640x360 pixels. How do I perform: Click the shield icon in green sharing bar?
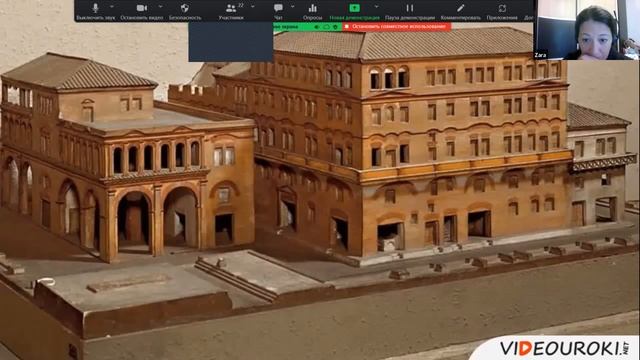[336, 27]
